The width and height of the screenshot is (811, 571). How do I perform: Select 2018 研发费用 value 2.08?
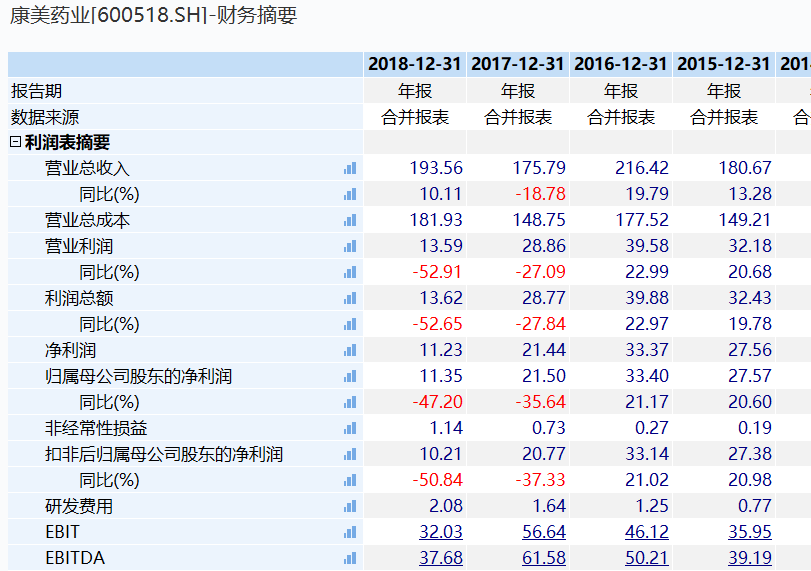446,505
